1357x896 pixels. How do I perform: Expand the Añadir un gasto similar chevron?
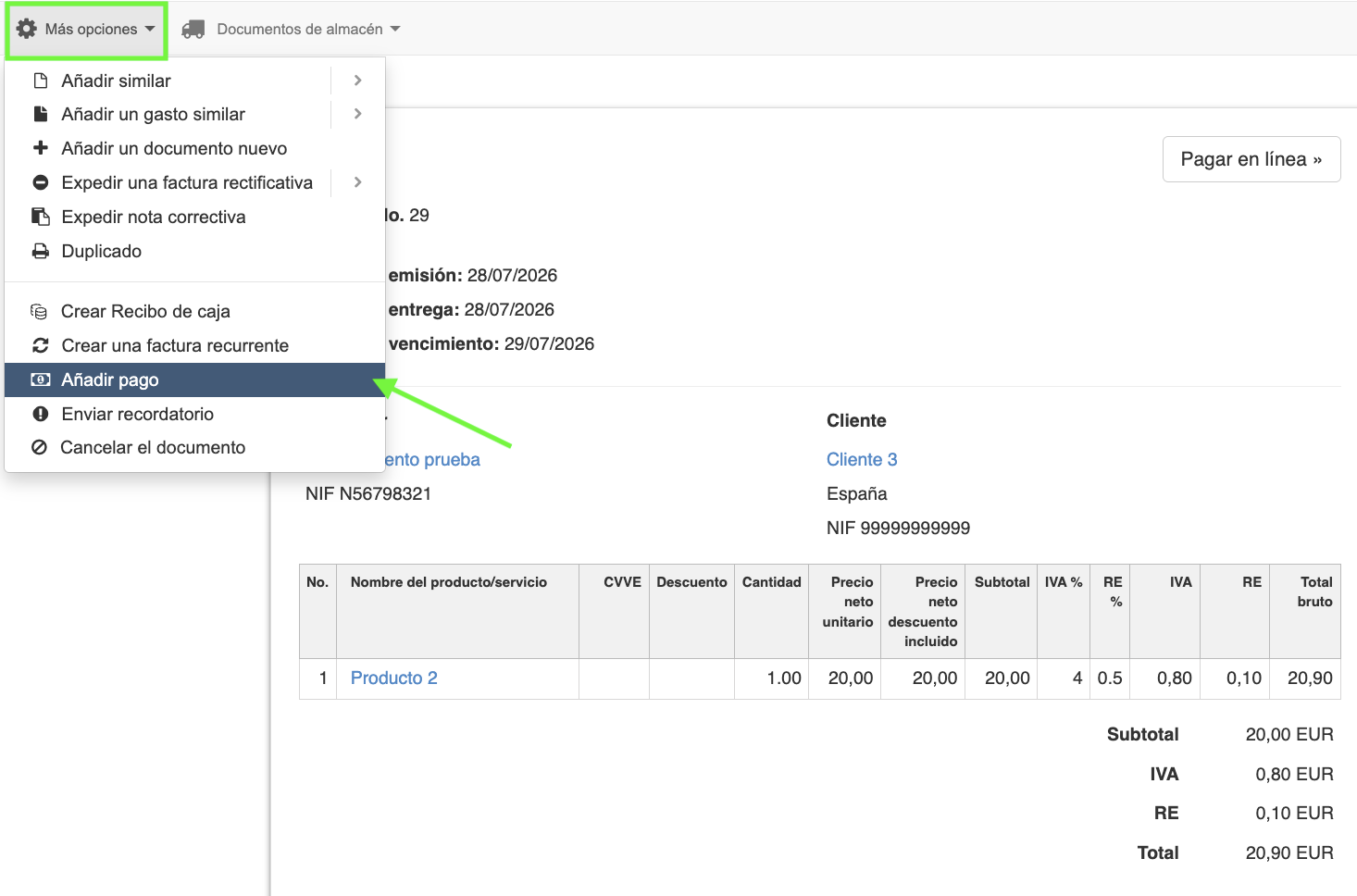[358, 114]
